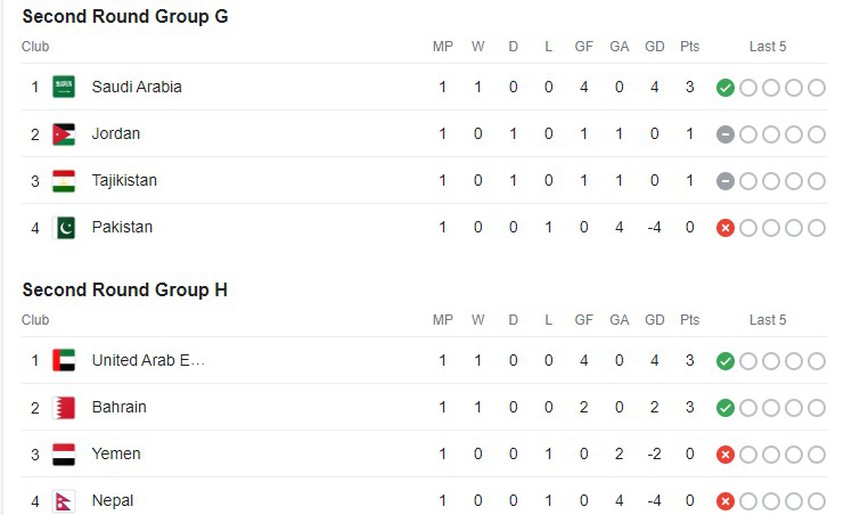Click the Yemen flag icon
Viewport: 860px width, 515px height.
click(64, 454)
